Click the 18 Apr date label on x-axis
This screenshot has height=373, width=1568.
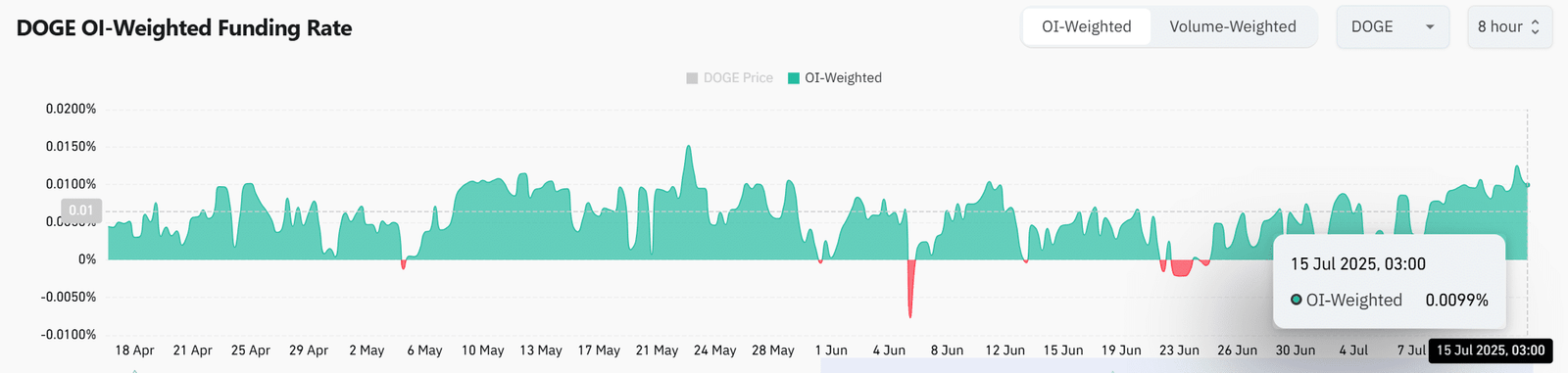point(134,350)
